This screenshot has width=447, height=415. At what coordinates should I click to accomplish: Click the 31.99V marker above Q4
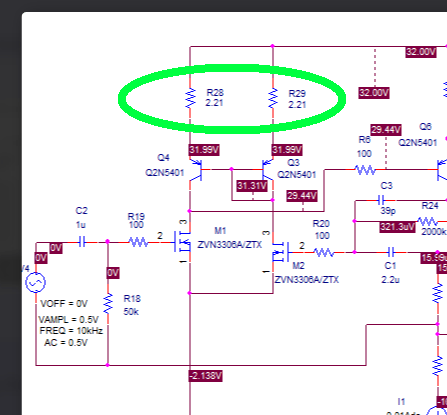tap(204, 150)
